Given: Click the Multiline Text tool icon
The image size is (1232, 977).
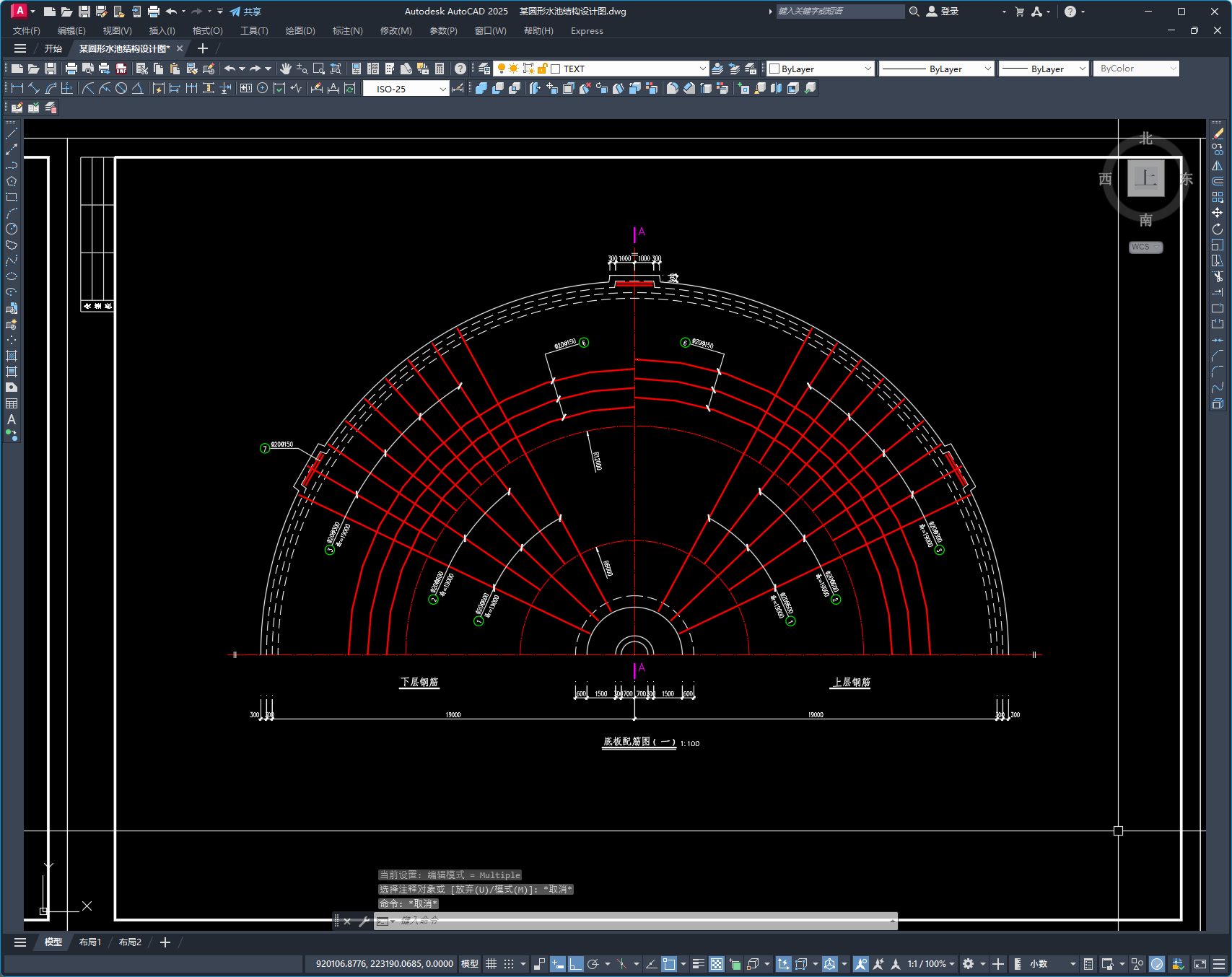Looking at the screenshot, I should 12,419.
